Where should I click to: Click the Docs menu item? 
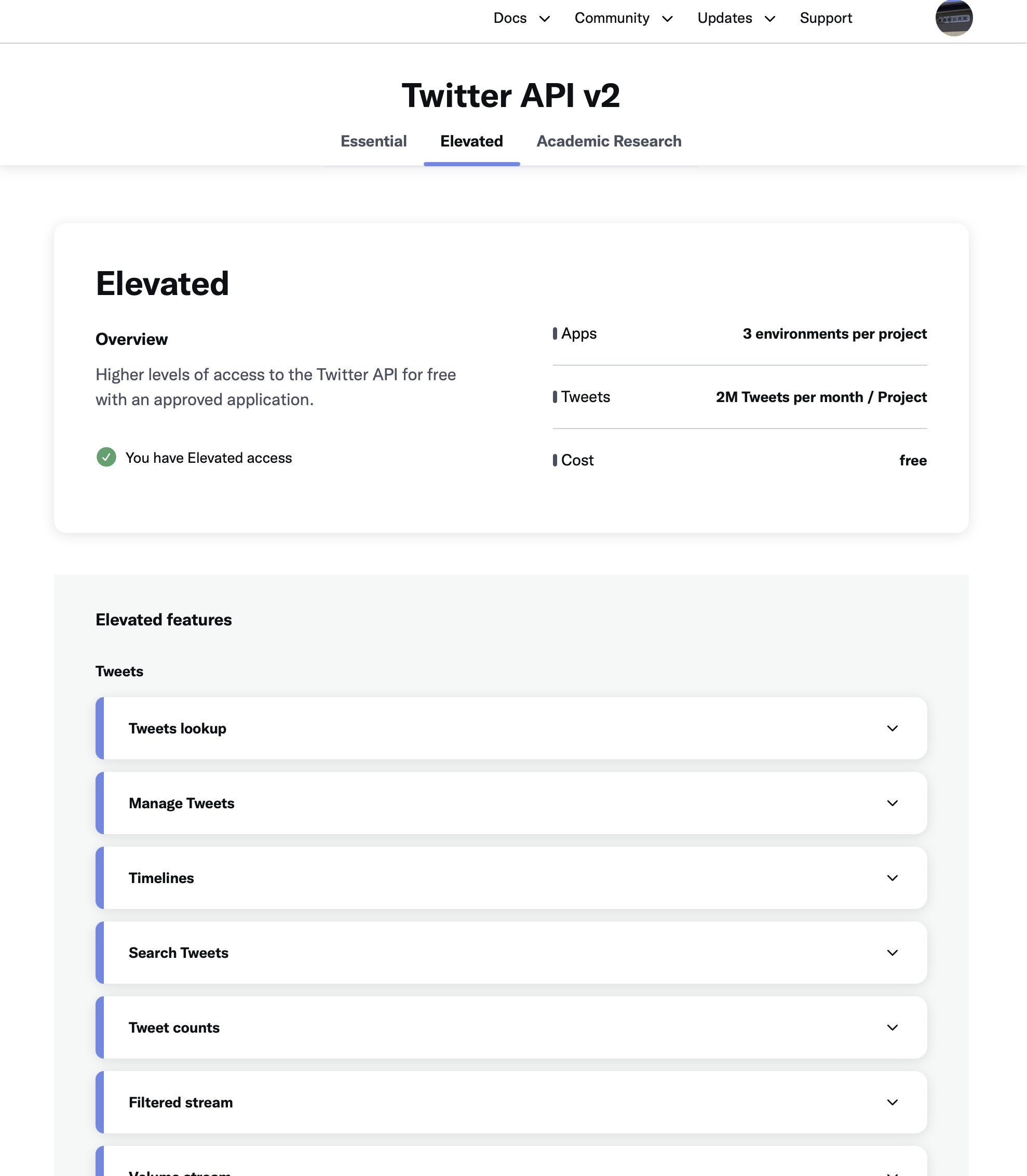[x=509, y=18]
